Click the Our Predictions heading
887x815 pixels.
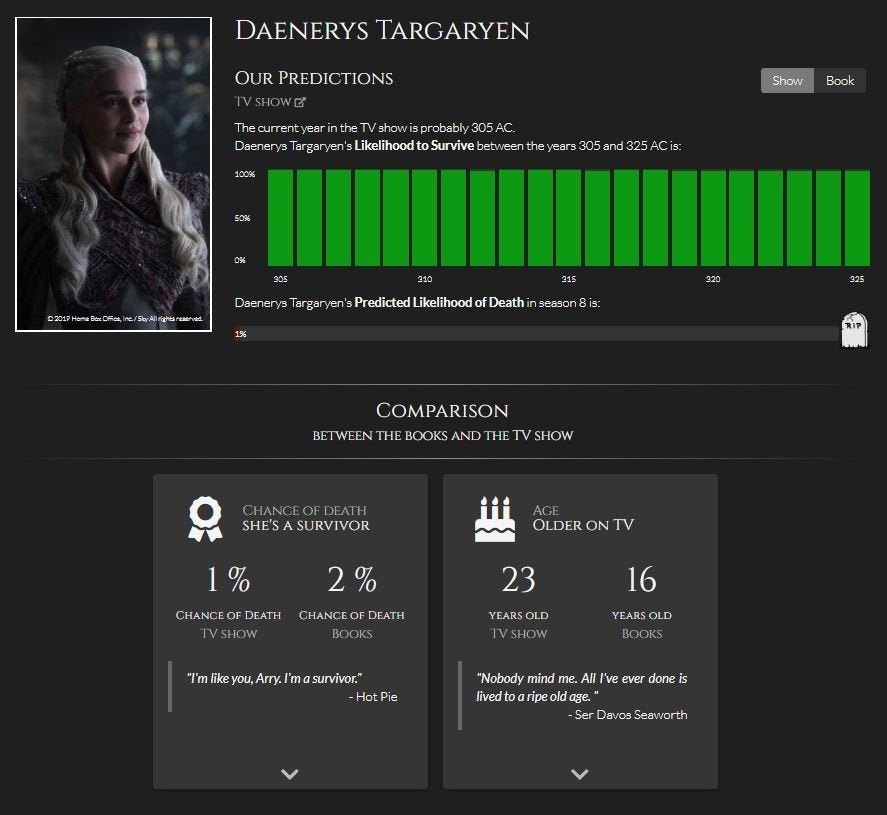314,78
